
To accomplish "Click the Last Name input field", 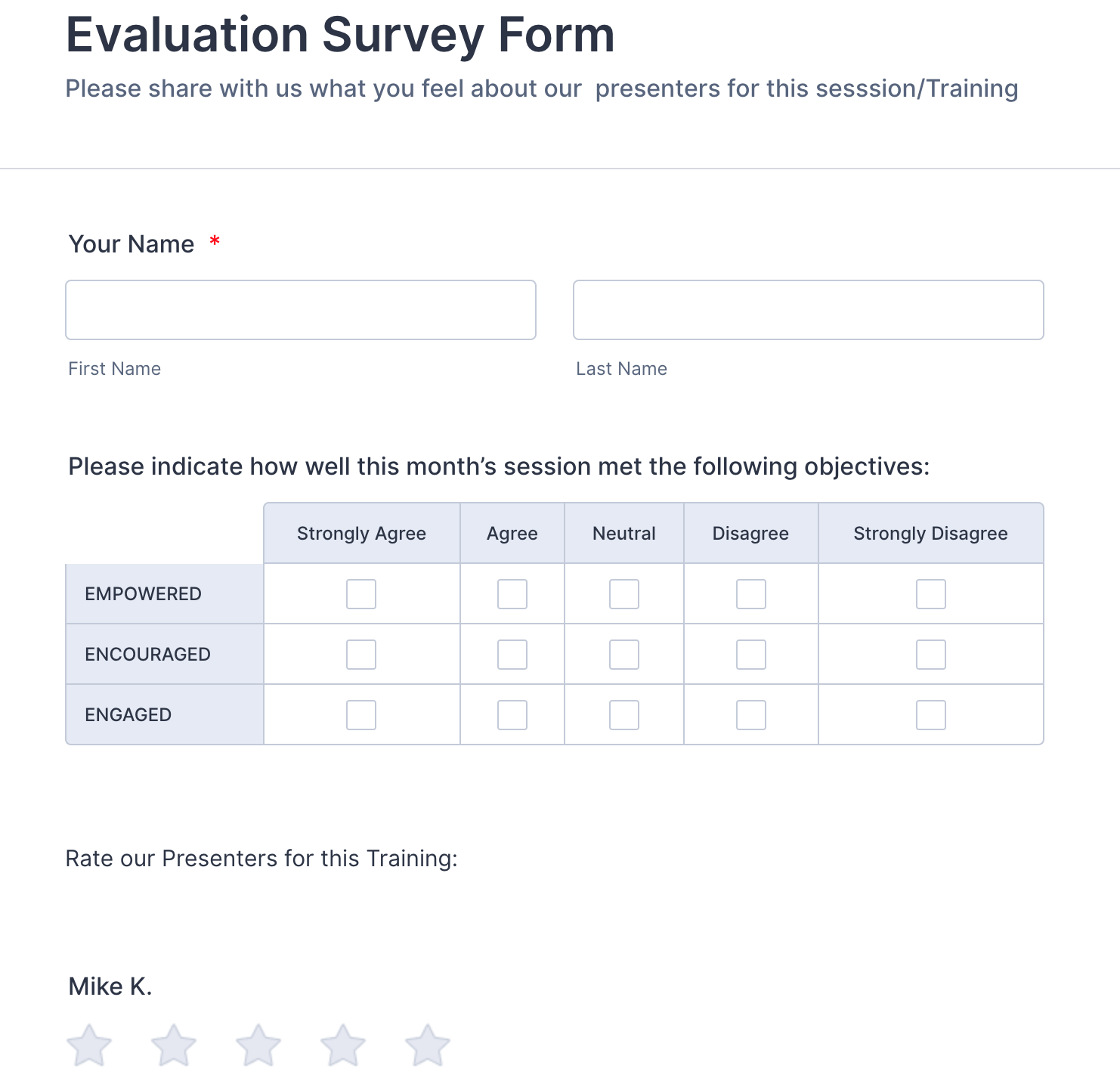I will click(x=809, y=310).
